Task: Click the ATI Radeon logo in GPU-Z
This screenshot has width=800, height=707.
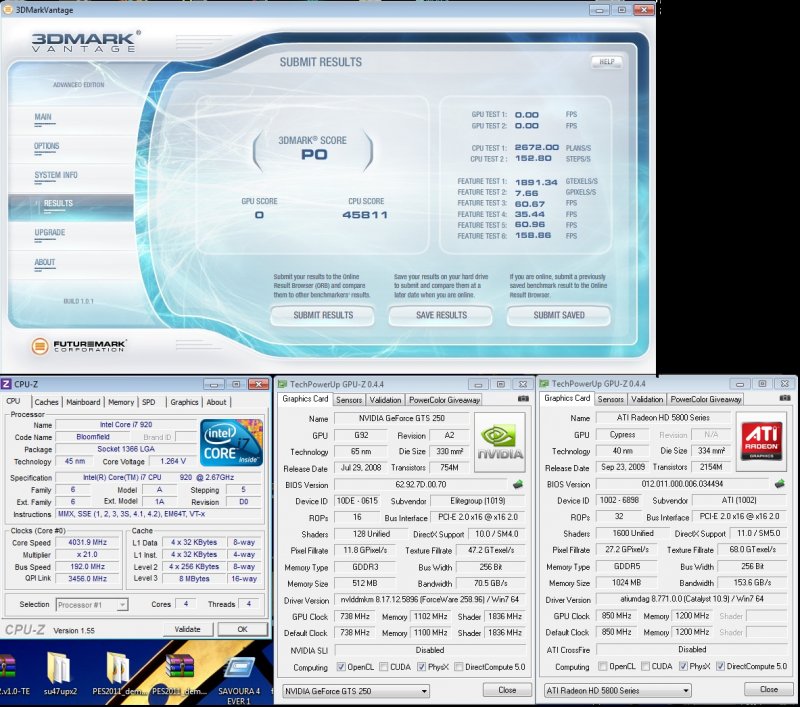Action: [x=761, y=441]
